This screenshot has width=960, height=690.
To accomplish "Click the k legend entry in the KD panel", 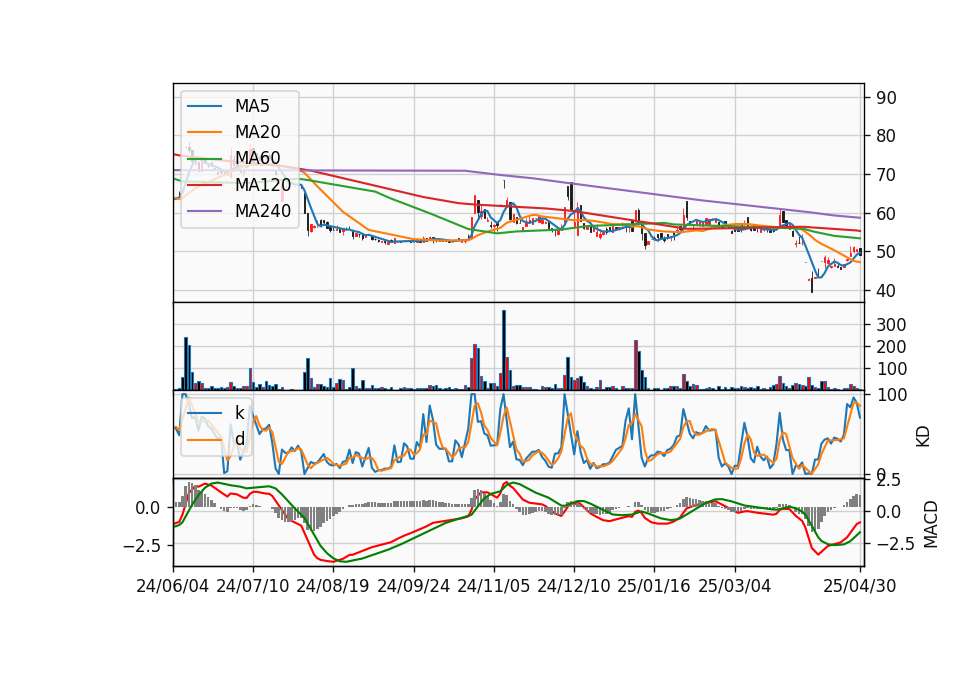I will click(240, 413).
